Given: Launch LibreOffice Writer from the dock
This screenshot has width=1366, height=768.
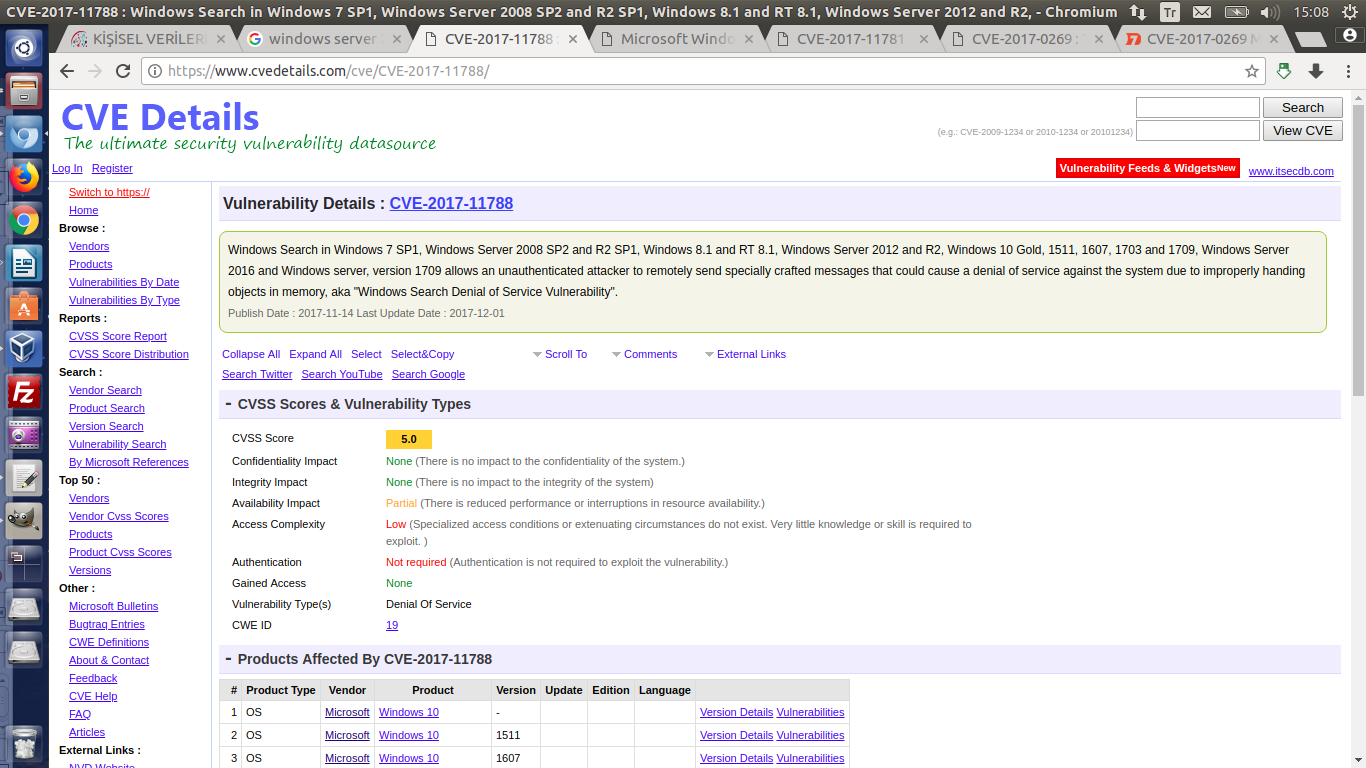Looking at the screenshot, I should [24, 264].
